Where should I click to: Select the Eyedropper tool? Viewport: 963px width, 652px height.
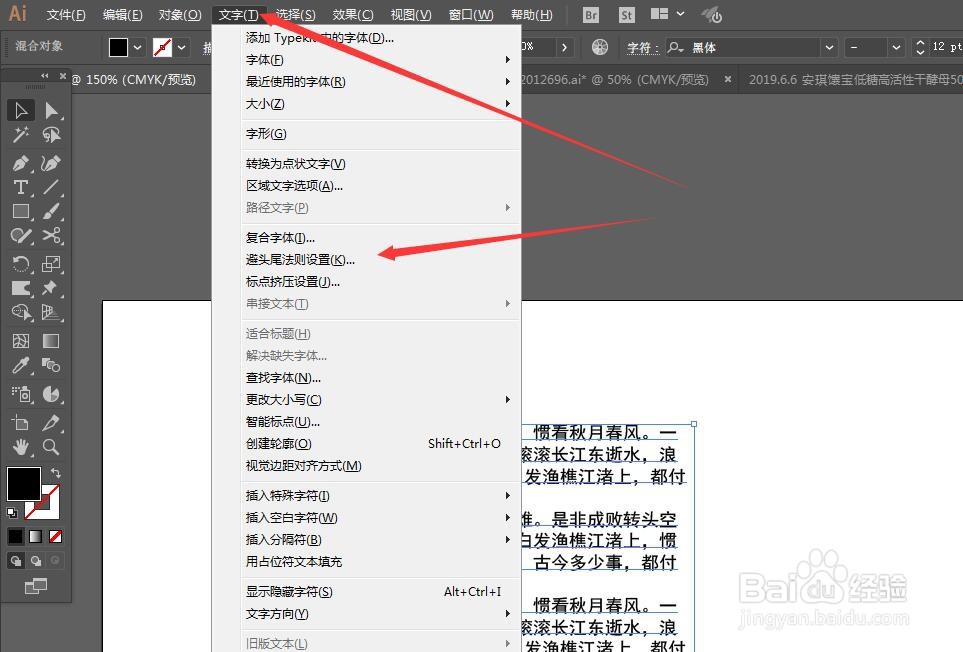(21, 365)
